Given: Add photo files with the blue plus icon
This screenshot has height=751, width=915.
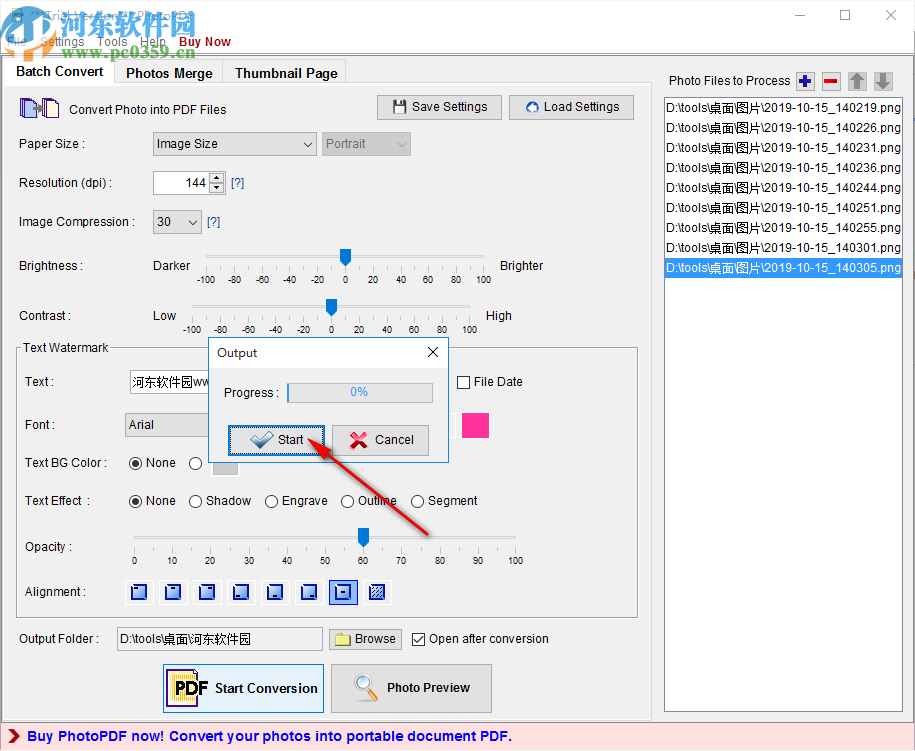Looking at the screenshot, I should 805,81.
